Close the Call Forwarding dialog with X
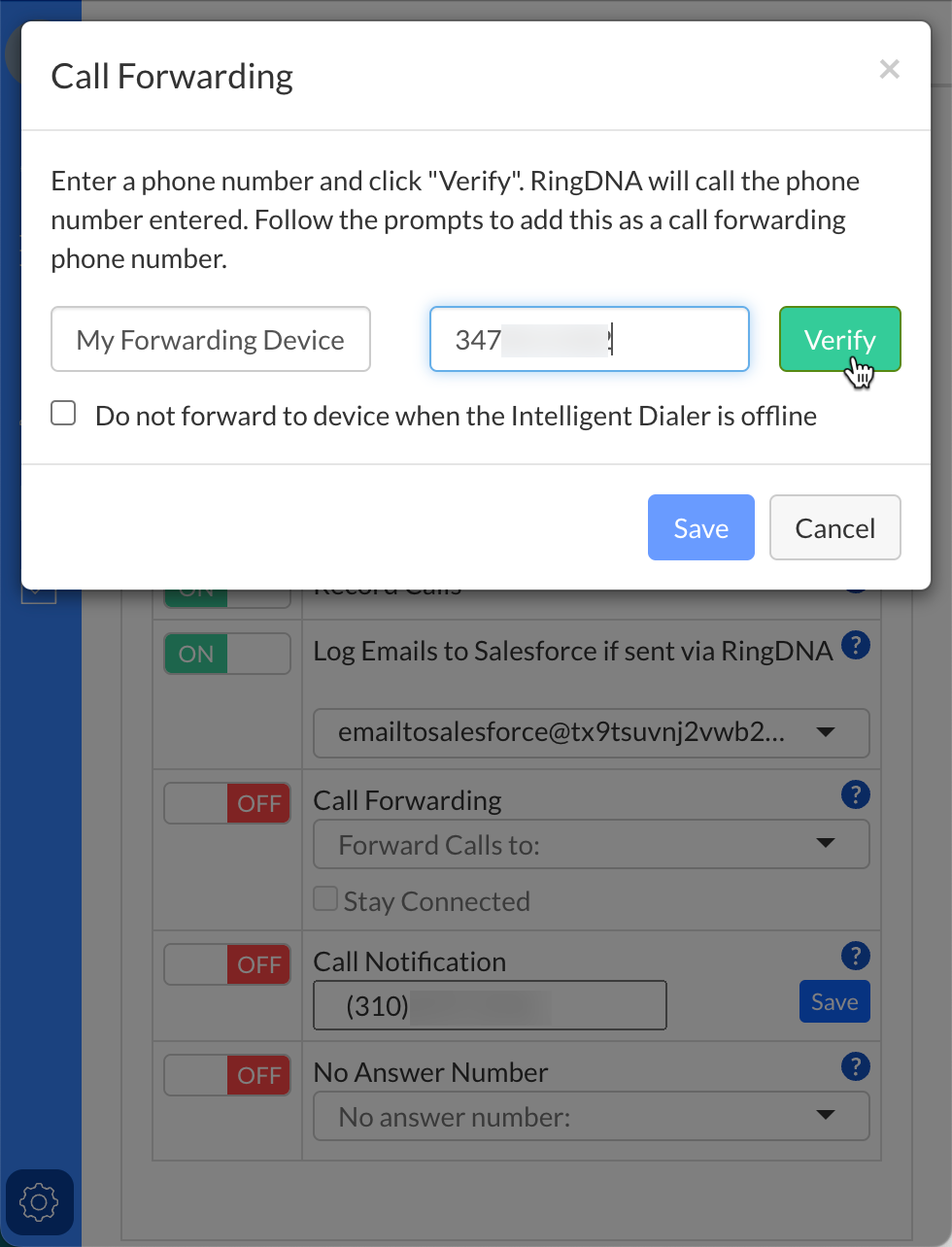952x1247 pixels. click(x=889, y=69)
